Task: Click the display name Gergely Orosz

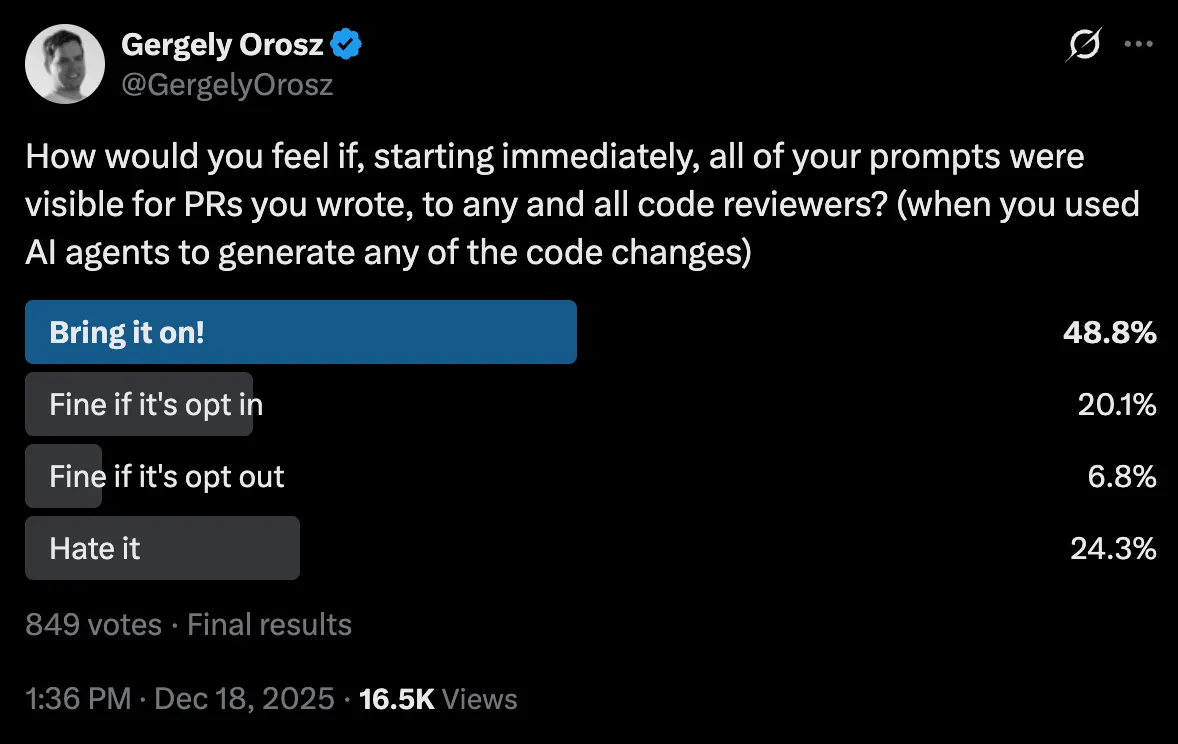Action: [x=222, y=43]
